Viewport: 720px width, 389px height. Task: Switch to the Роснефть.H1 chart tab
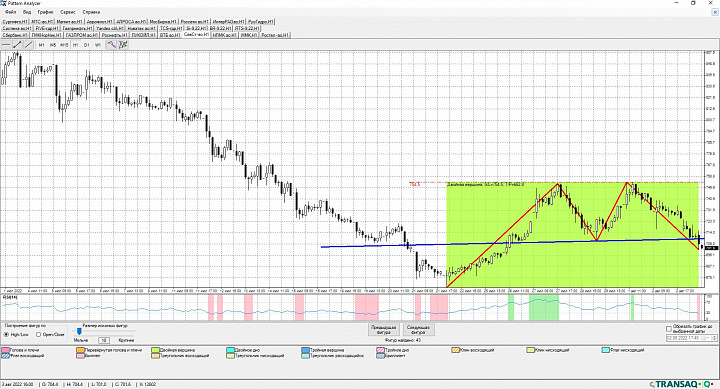click(114, 35)
